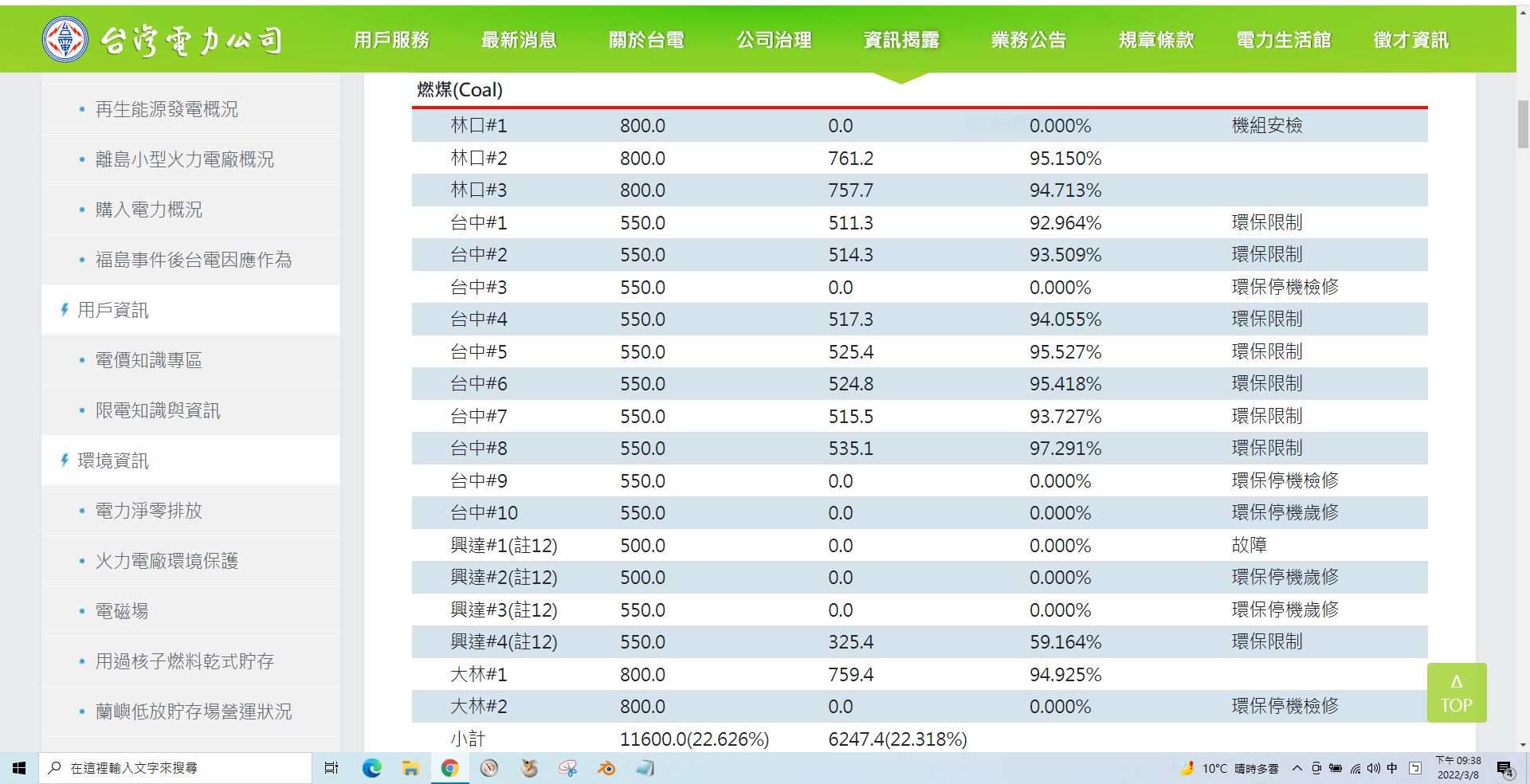Viewport: 1530px width, 784px height.
Task: Click 台中#10 remark 環保停機歲修
Action: click(x=1285, y=512)
